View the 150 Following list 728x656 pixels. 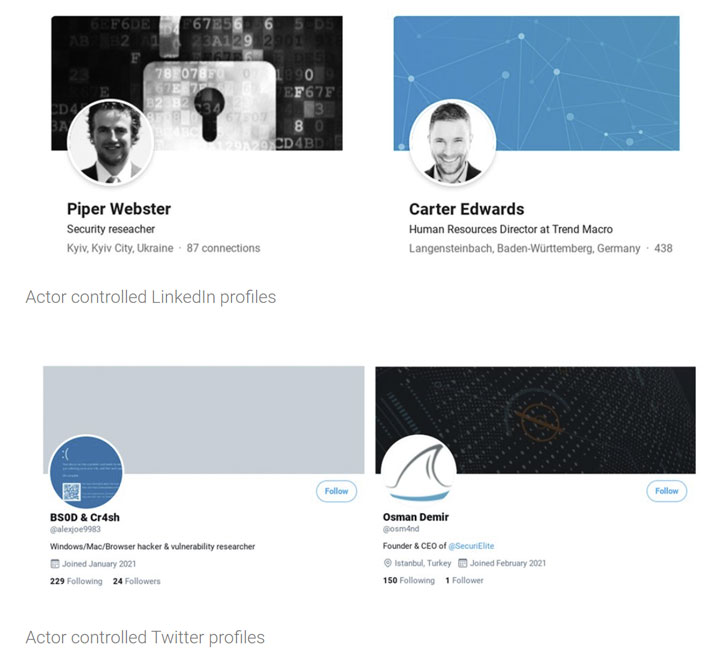pyautogui.click(x=409, y=581)
